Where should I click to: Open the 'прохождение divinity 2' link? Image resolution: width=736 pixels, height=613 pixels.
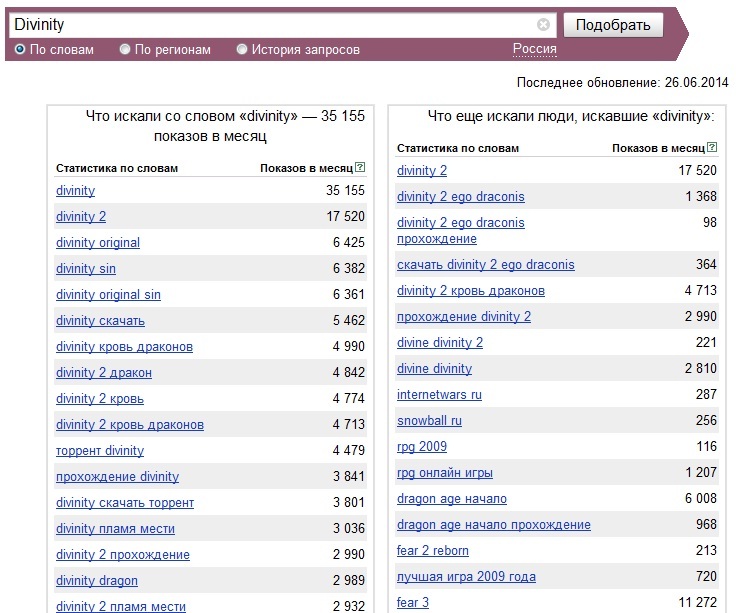coord(464,317)
